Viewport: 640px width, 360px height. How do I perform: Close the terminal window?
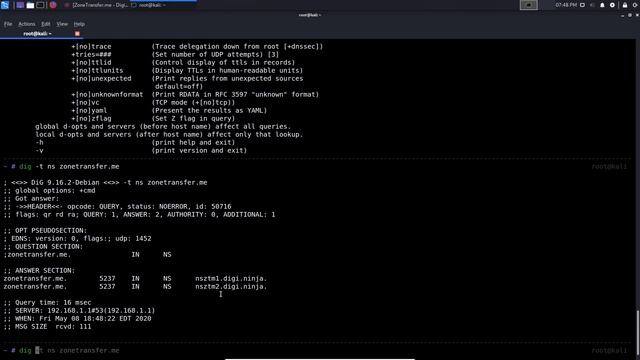pyautogui.click(x=637, y=16)
